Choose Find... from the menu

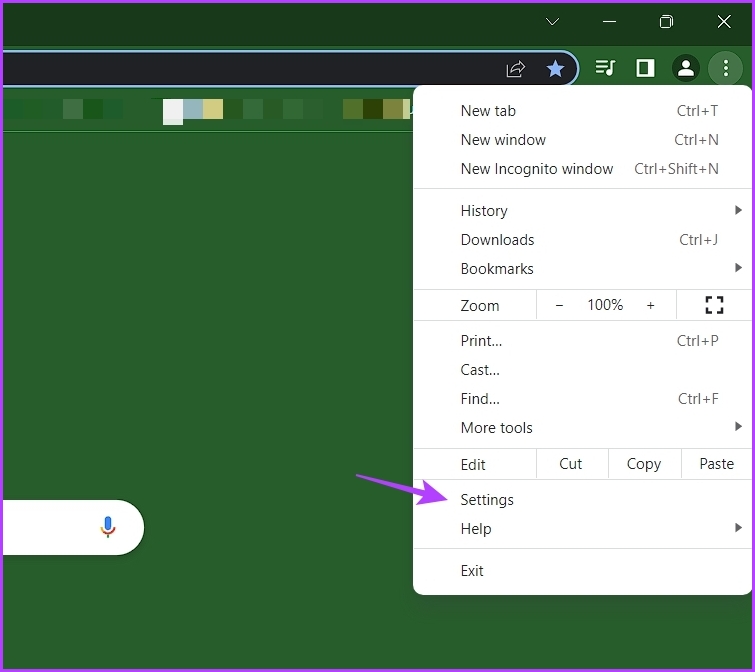pyautogui.click(x=582, y=398)
